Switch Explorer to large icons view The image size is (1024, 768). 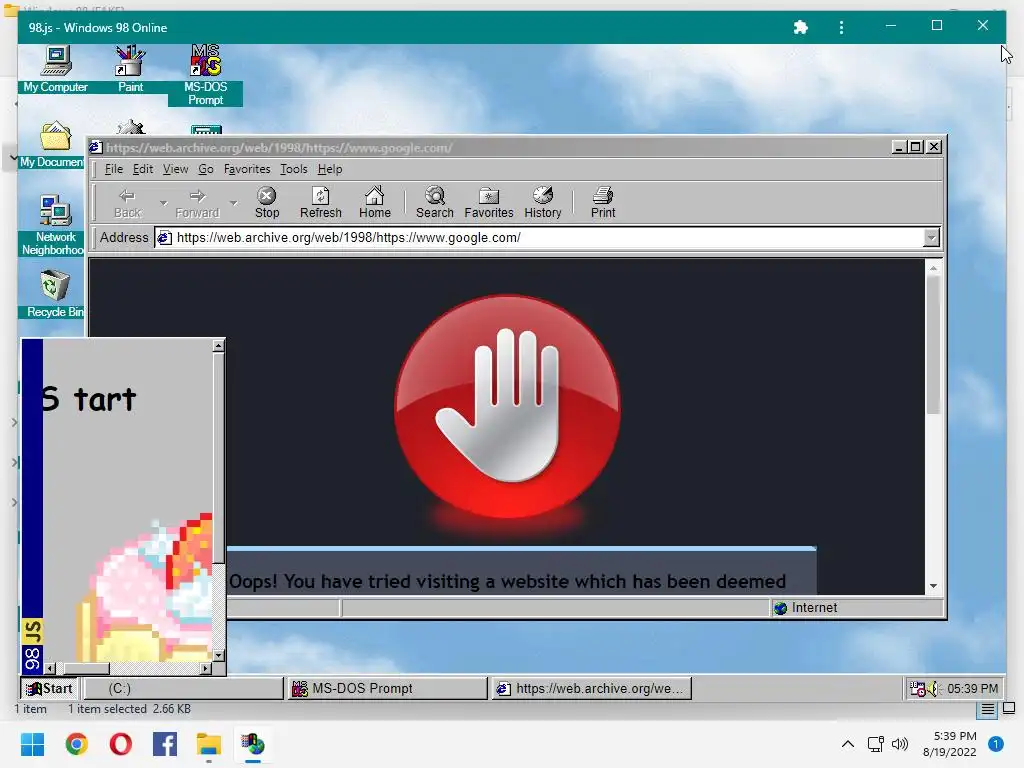tap(1009, 708)
